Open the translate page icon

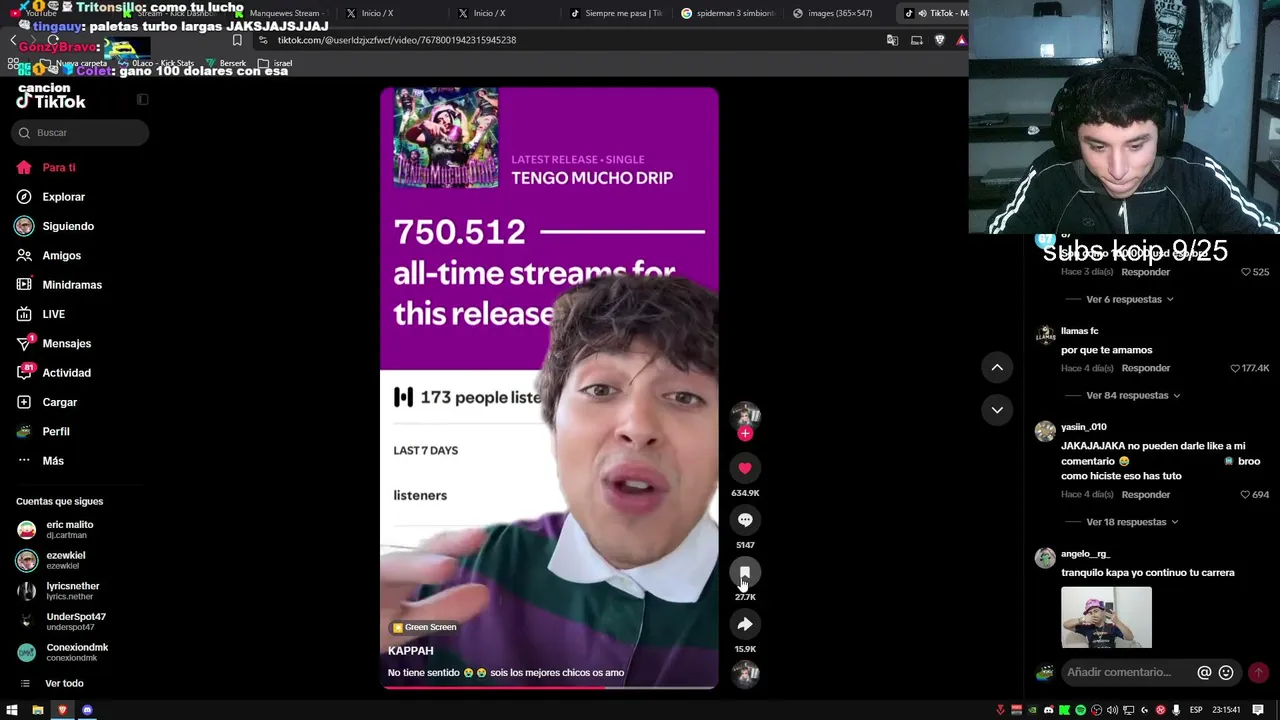[x=892, y=40]
